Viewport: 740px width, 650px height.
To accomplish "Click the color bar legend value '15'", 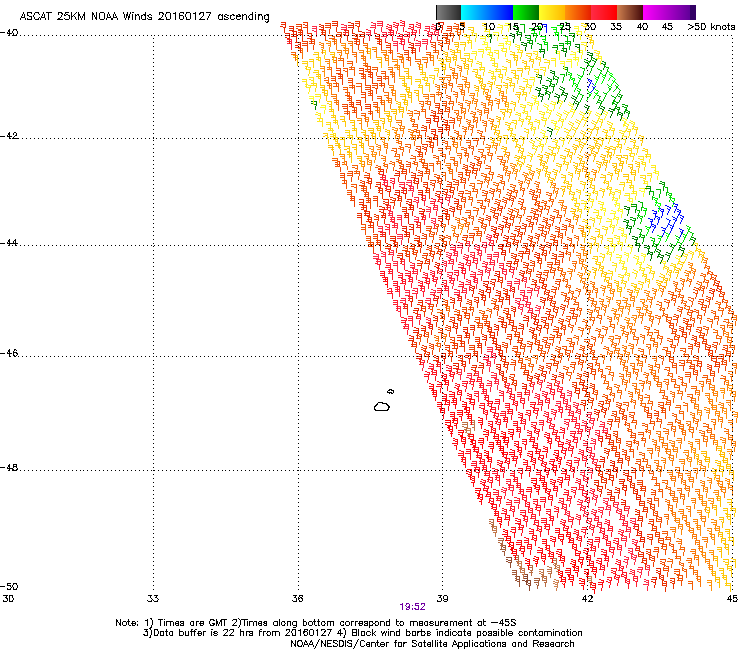I will point(513,27).
